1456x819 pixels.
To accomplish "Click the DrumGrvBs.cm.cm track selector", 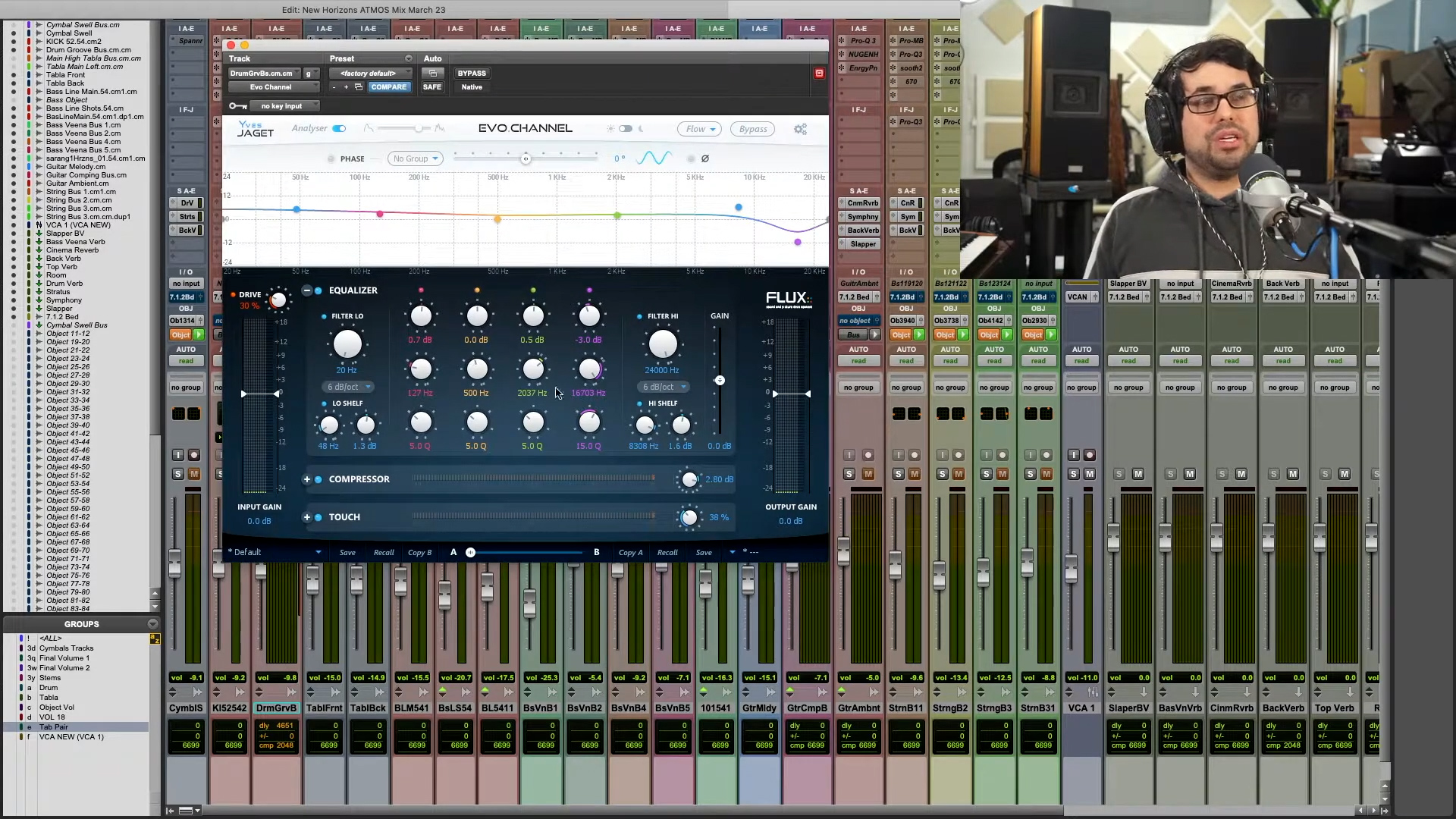I will 265,74.
